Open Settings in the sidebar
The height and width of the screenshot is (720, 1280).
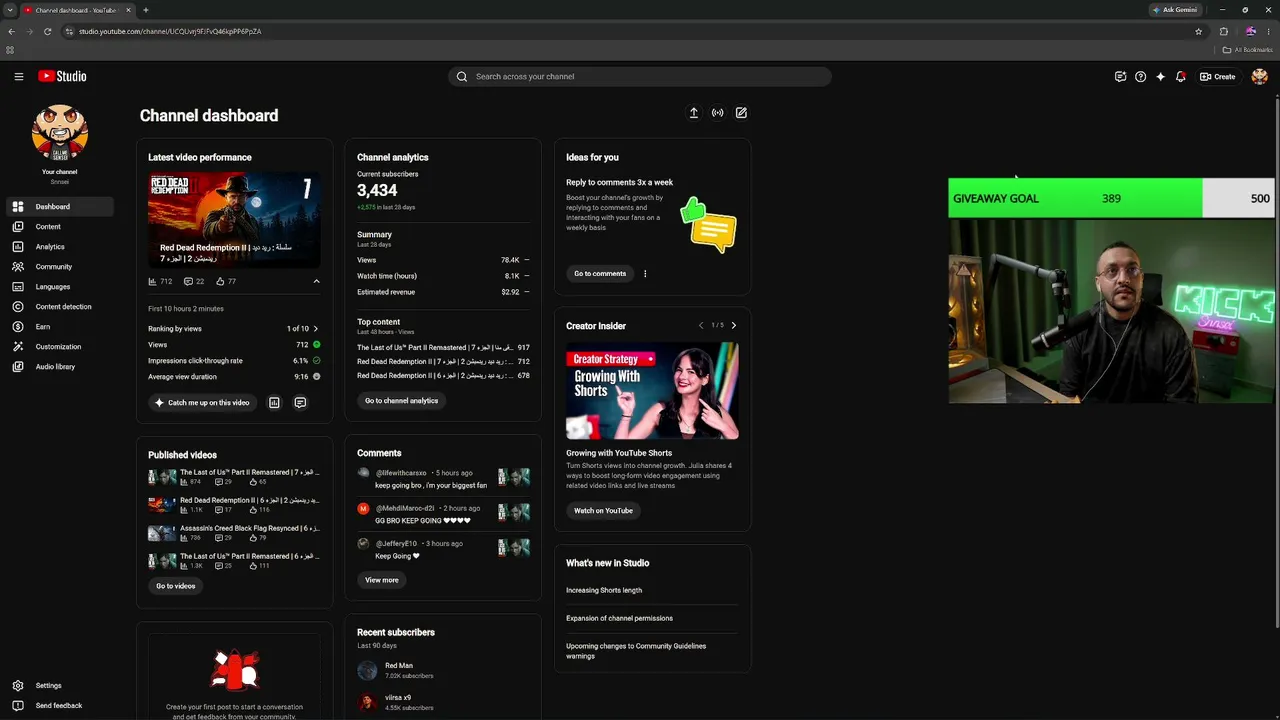pyautogui.click(x=60, y=686)
